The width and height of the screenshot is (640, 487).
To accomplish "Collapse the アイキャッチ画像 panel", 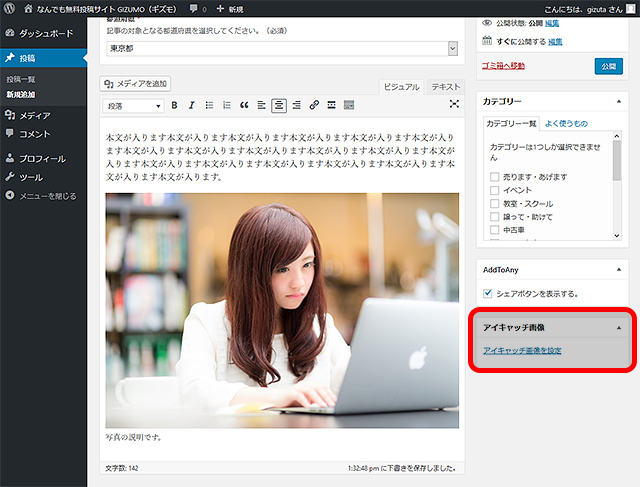I will (x=617, y=327).
